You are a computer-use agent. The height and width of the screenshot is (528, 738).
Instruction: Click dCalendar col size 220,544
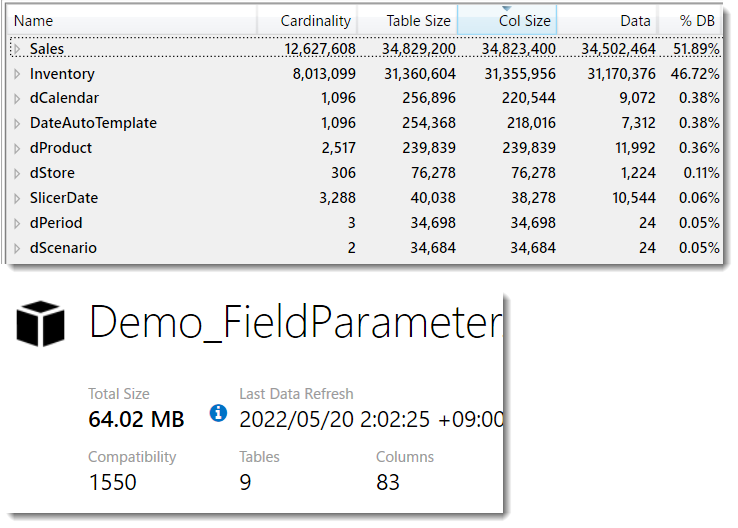click(529, 98)
